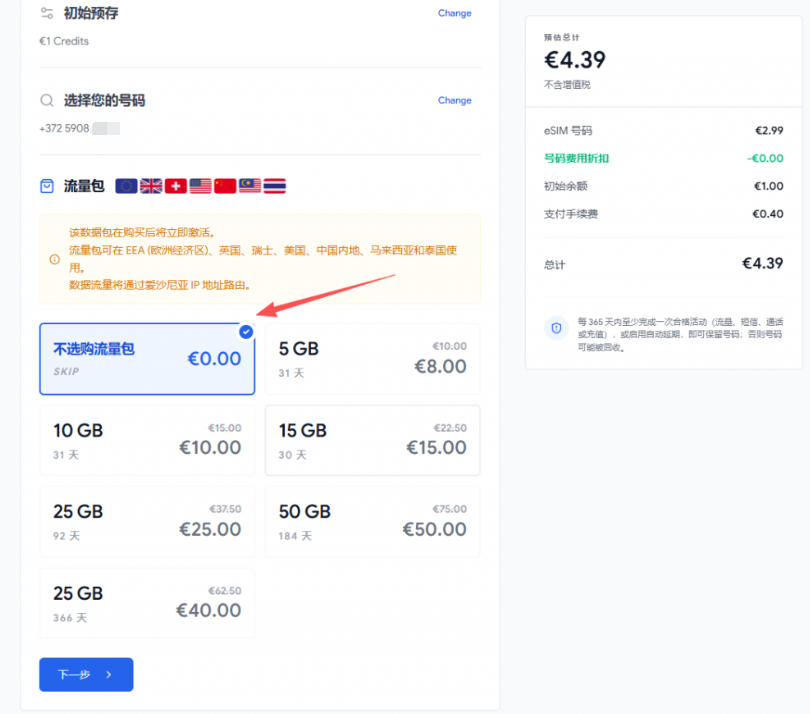810x714 pixels.
Task: Select the 不选购流量包 skip option
Action: [x=147, y=359]
